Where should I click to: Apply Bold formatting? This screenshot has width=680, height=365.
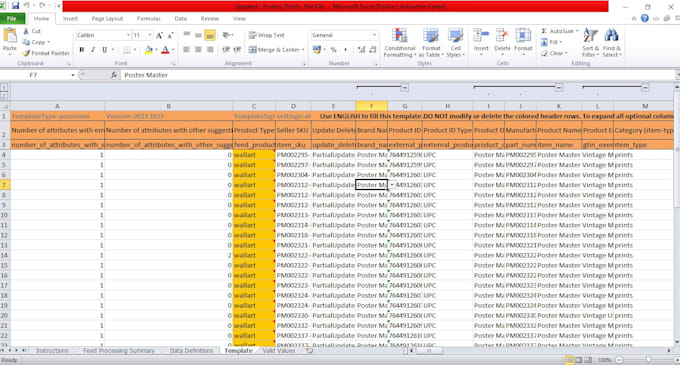tap(82, 50)
